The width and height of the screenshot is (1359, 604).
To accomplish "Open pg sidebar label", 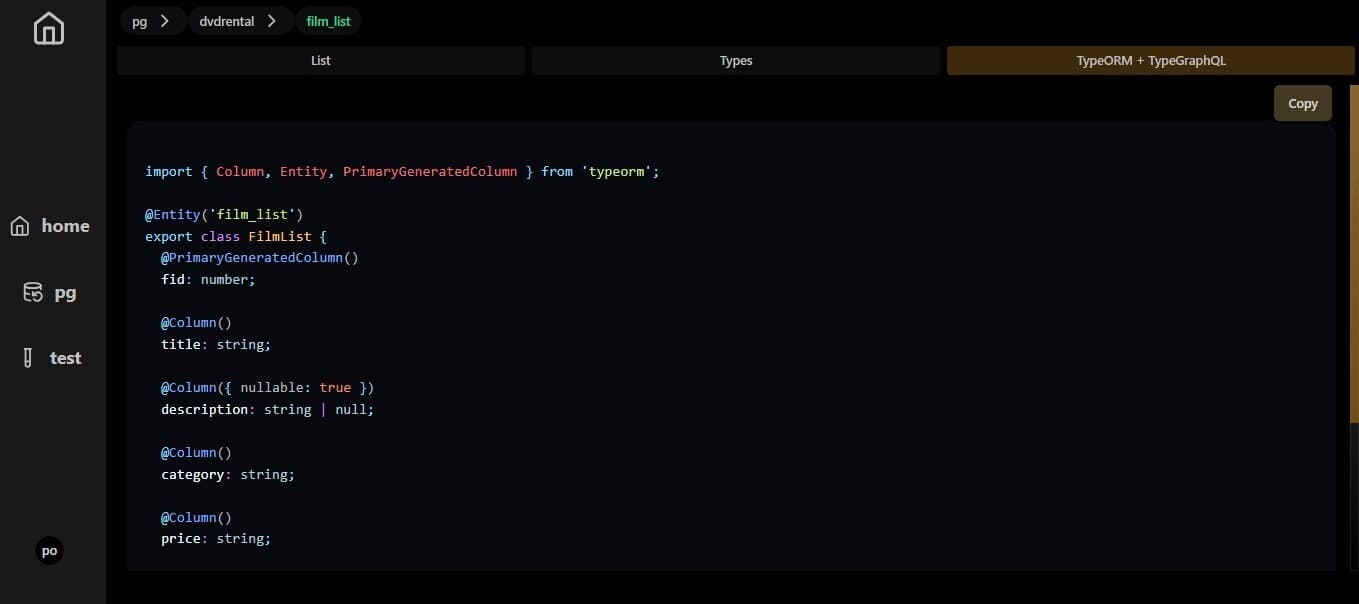I will tap(66, 293).
